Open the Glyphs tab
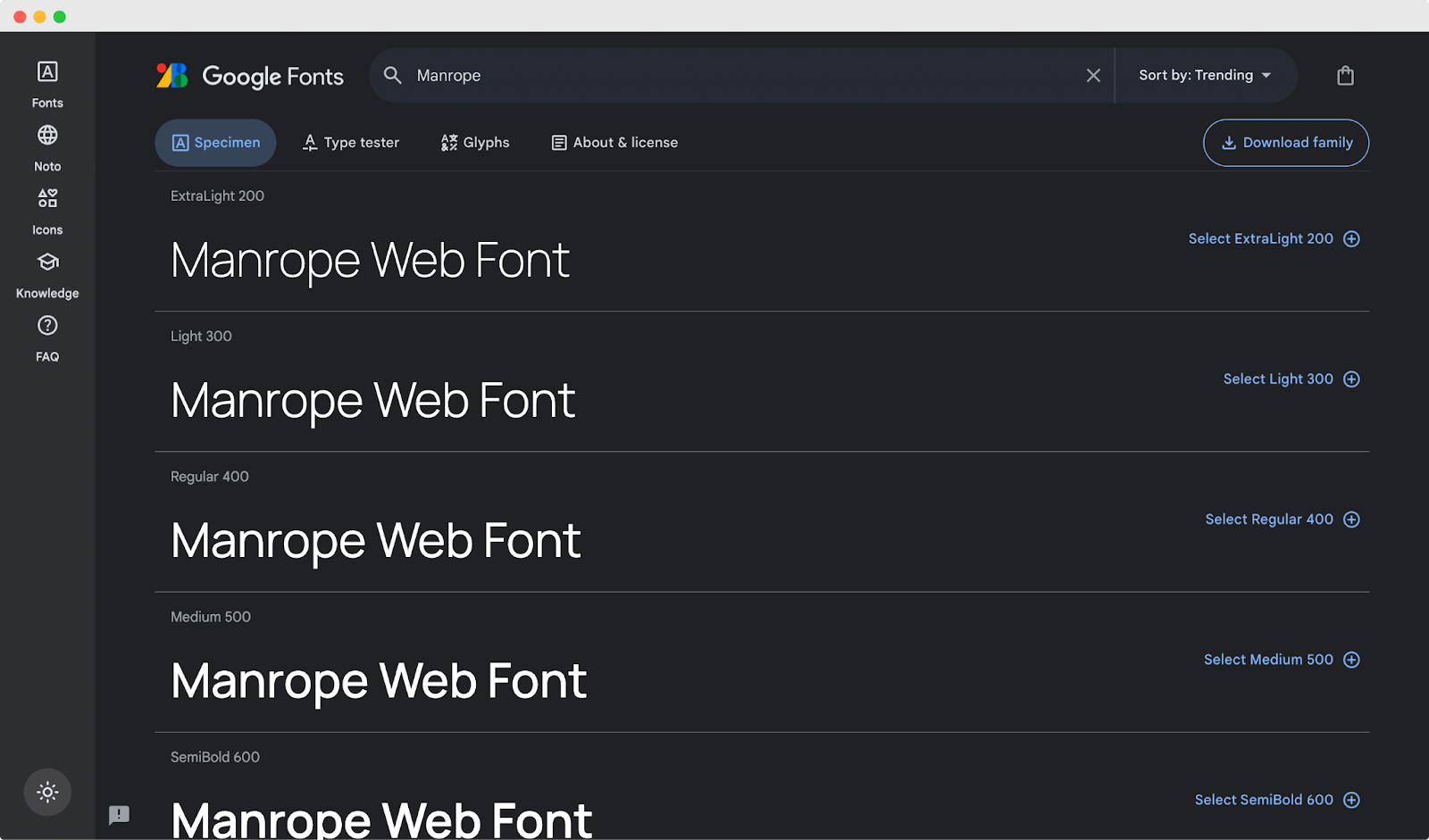This screenshot has height=840, width=1429. click(x=474, y=142)
